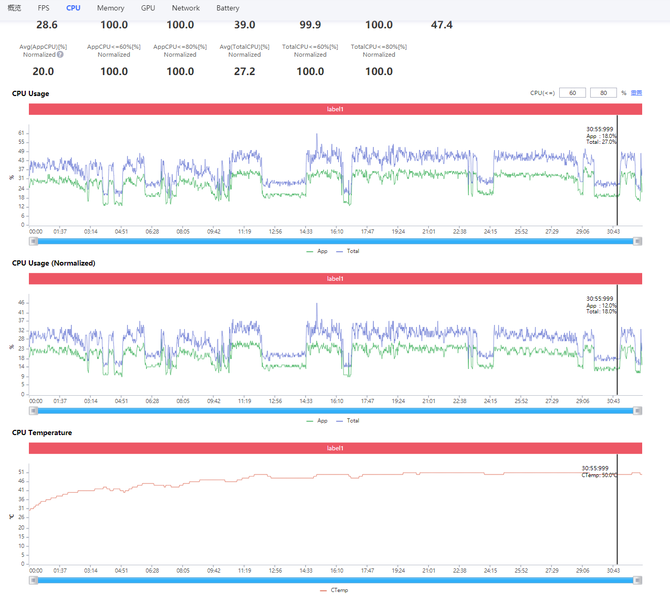The height and width of the screenshot is (602, 670).
Task: Hide the Total series in CPU Usage (Normalized)
Action: (x=349, y=421)
